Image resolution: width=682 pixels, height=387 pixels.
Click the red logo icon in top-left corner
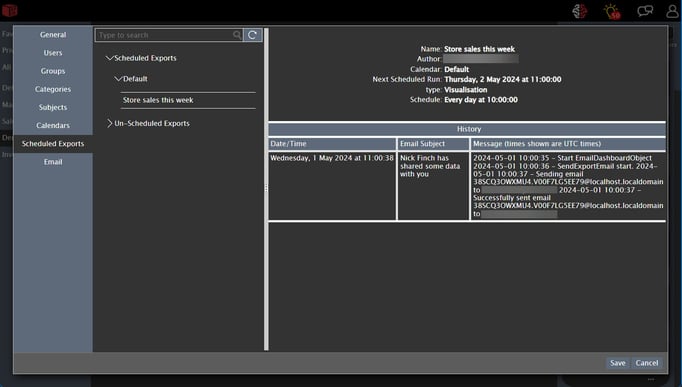(9, 10)
